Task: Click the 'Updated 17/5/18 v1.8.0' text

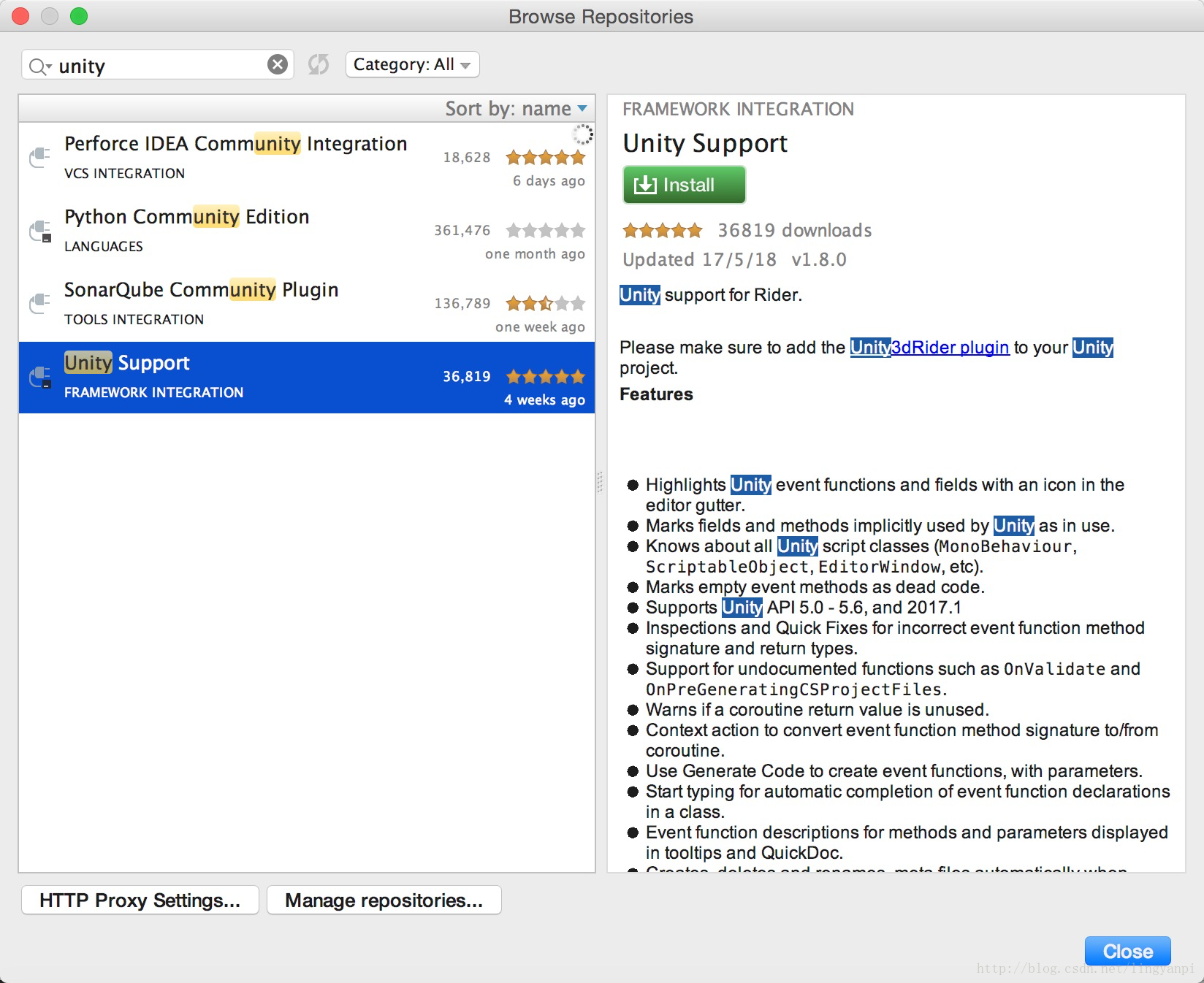Action: (734, 259)
